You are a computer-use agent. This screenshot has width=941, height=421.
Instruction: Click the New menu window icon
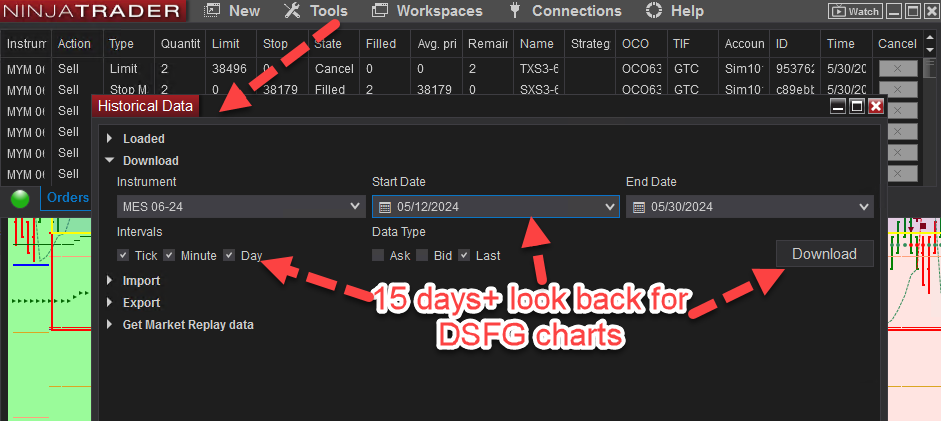click(212, 11)
